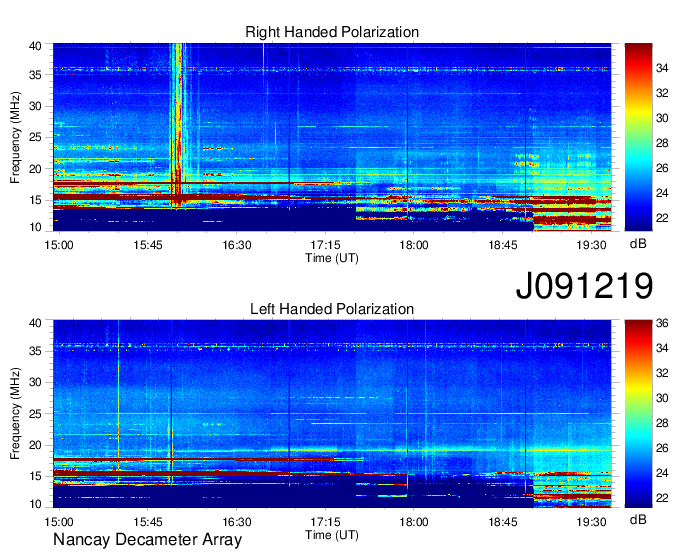680x552 pixels.
Task: Click 15:00 tick on Left Handed time axis
Action: 59,522
